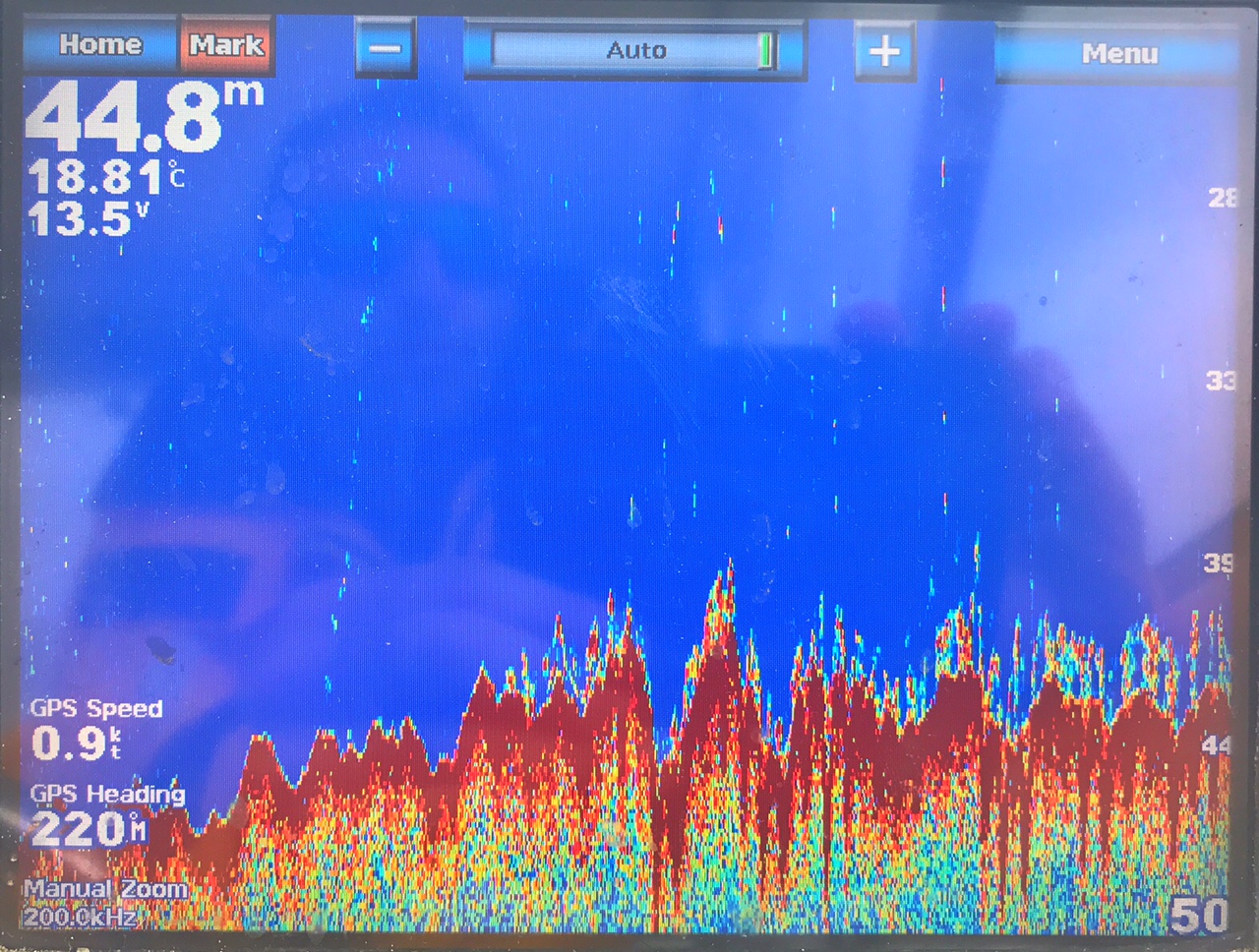Tap the red Mark waypoint button
The image size is (1259, 952).
click(226, 45)
